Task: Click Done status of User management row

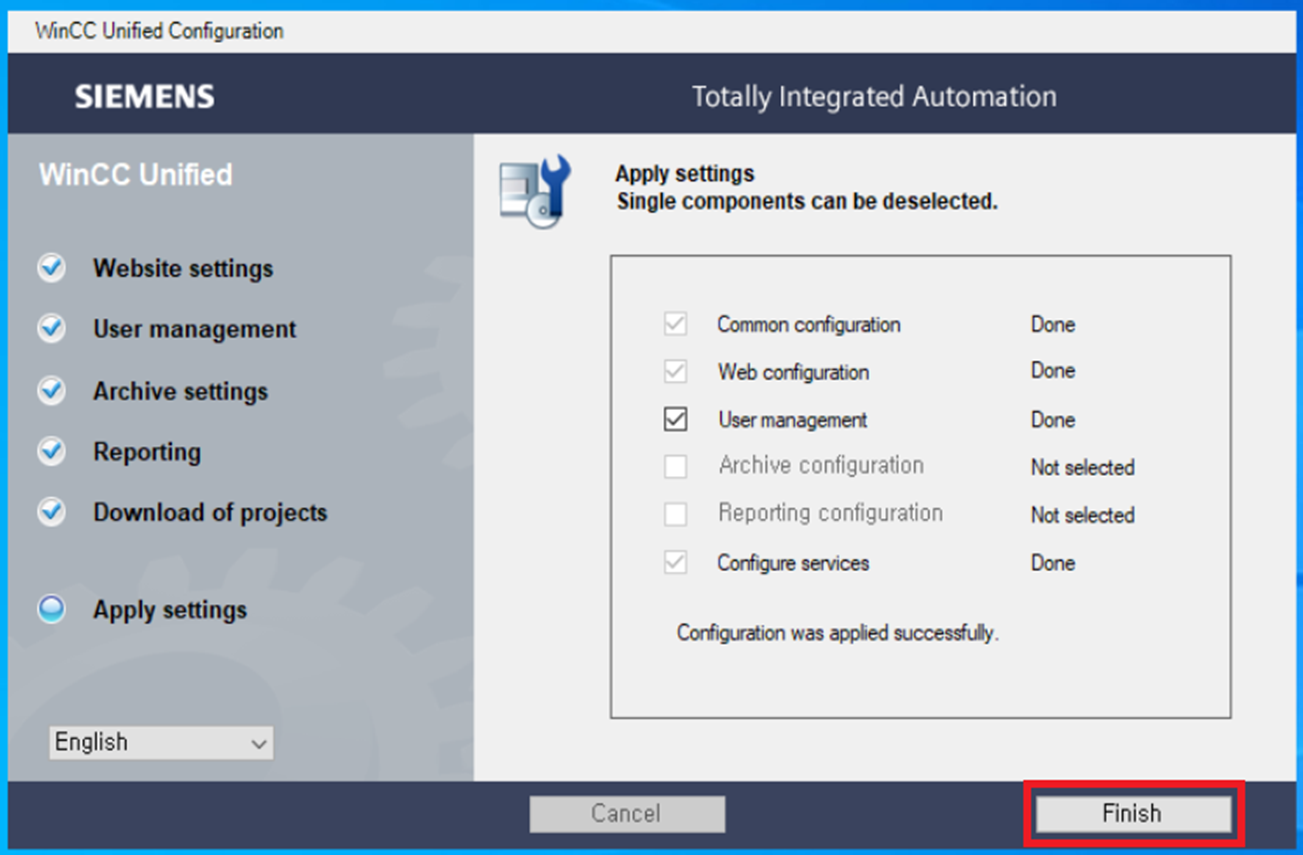Action: click(x=1053, y=420)
